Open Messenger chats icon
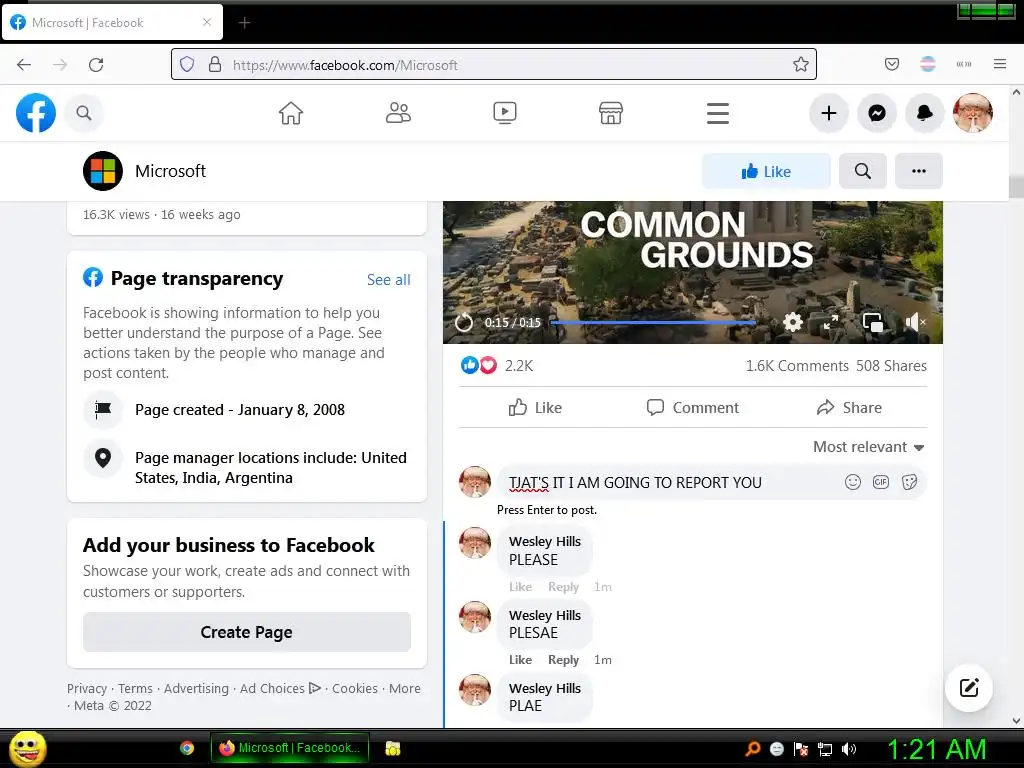 tap(877, 113)
